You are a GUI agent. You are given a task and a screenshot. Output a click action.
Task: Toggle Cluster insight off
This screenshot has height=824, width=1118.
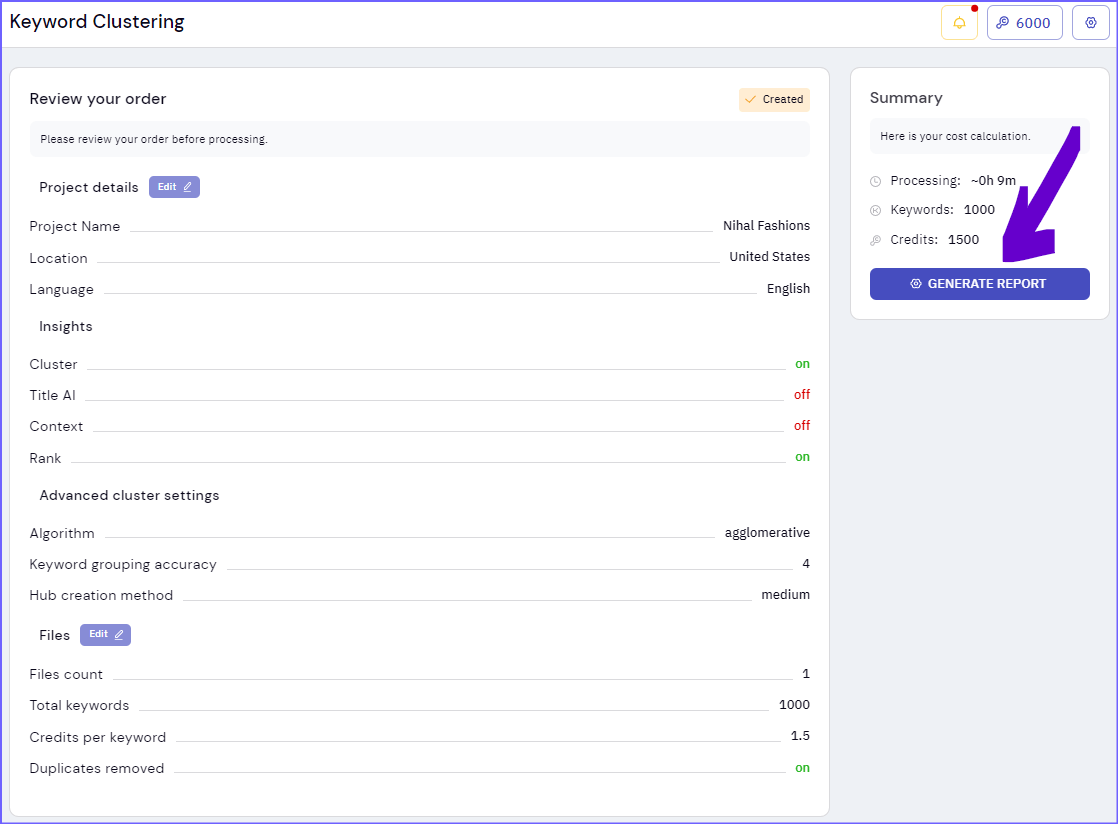pos(802,363)
